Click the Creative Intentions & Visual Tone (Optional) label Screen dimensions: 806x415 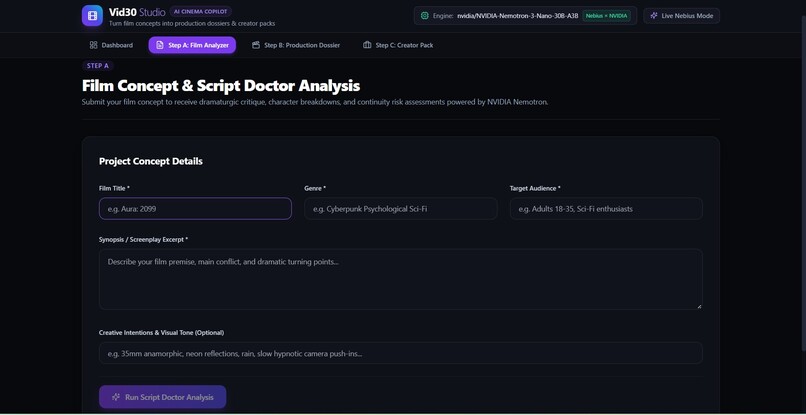pos(161,333)
